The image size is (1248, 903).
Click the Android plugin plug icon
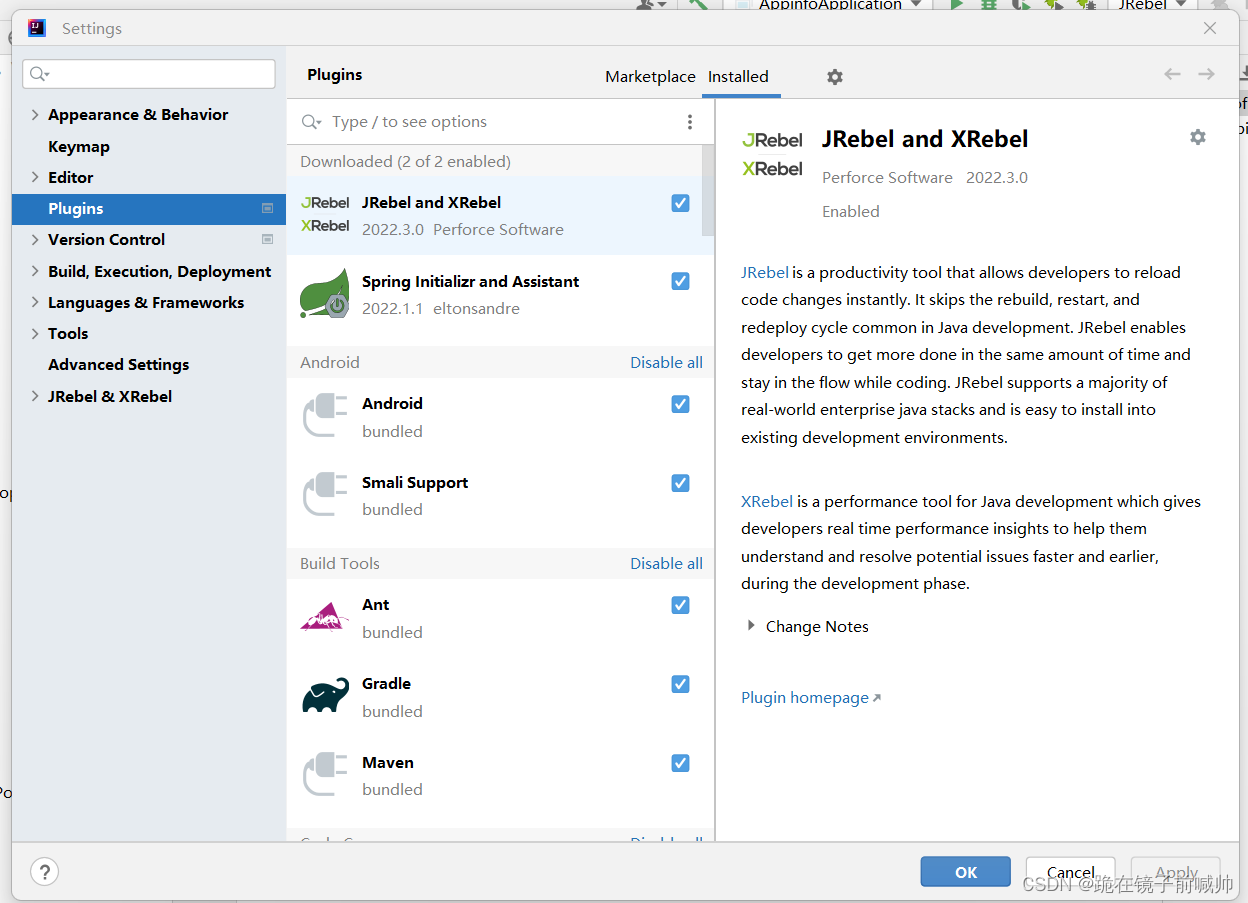(325, 416)
